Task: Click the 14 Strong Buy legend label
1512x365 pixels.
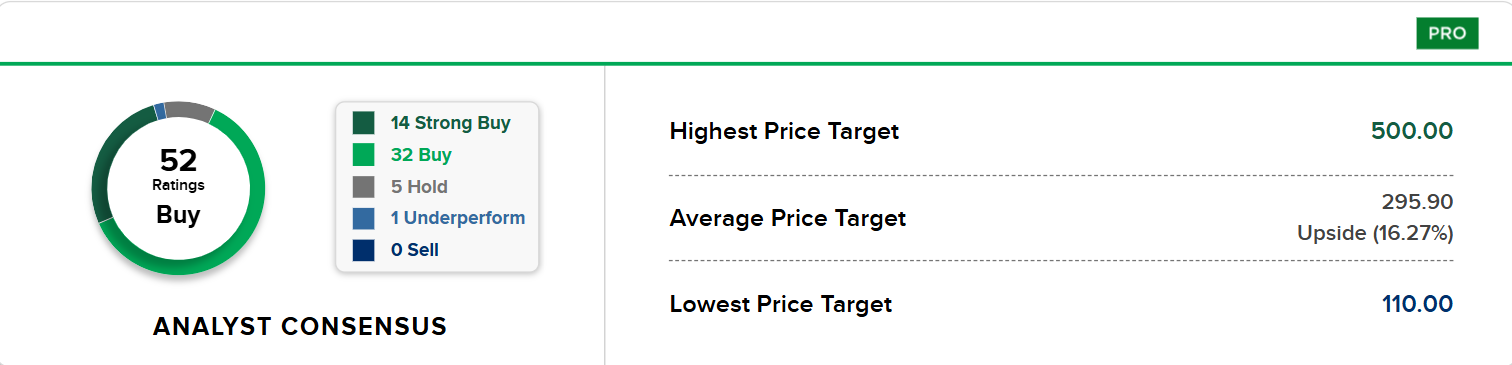Action: pos(450,123)
